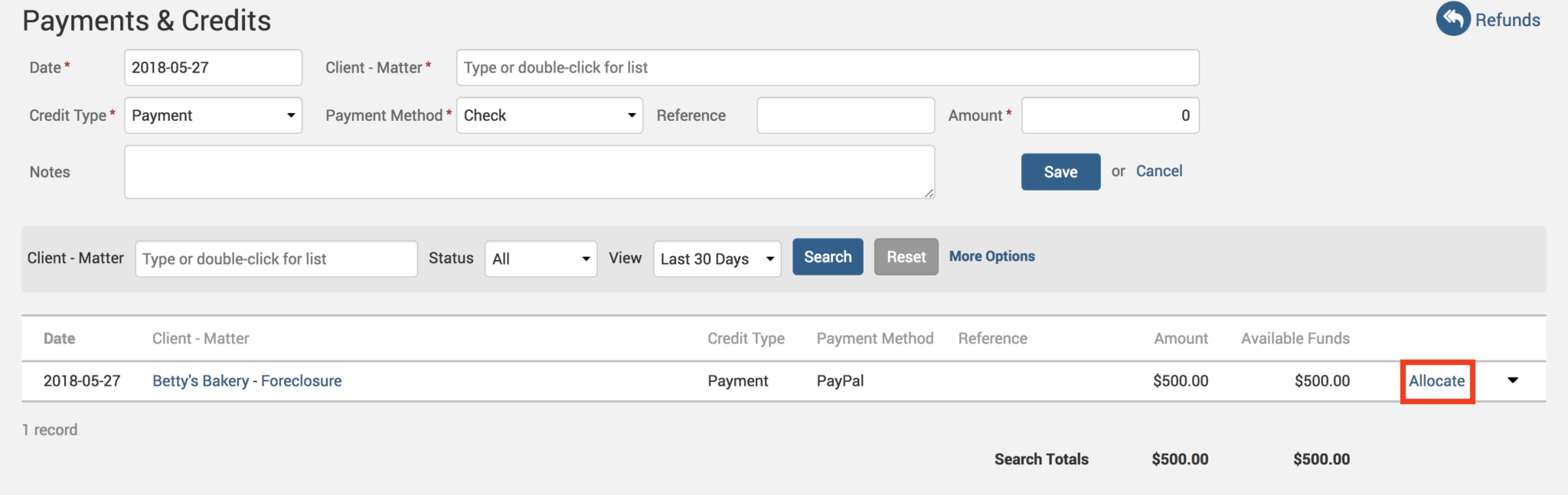1568x495 pixels.
Task: Click into the Reference text field
Action: click(x=845, y=116)
